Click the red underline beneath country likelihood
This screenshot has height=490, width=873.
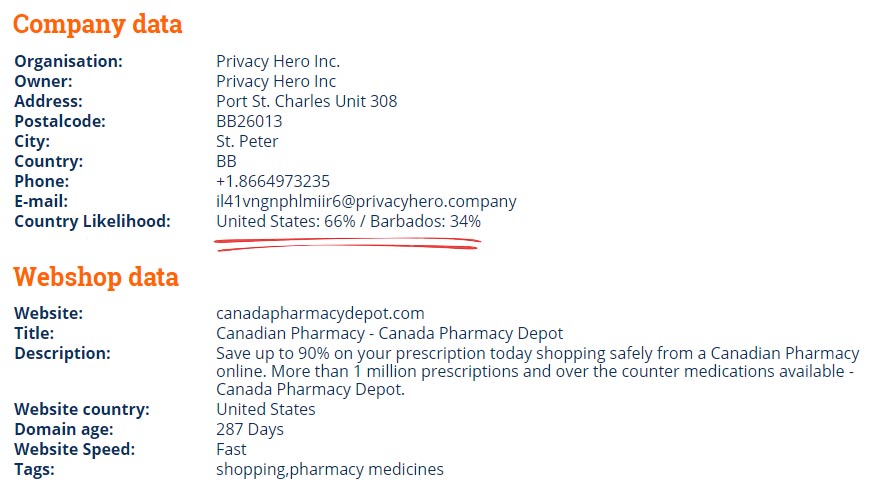347,244
